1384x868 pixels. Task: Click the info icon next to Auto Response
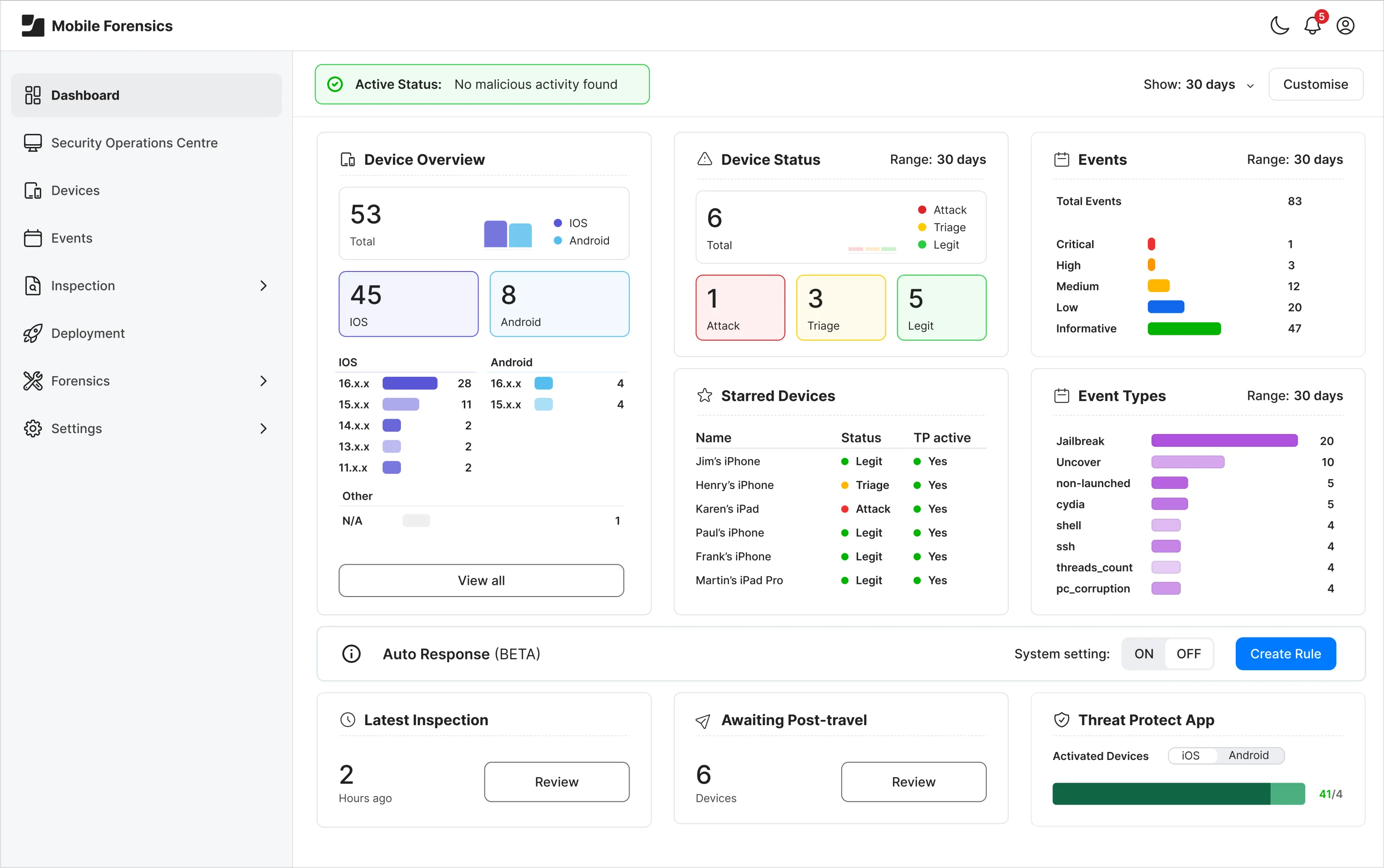[x=351, y=653]
